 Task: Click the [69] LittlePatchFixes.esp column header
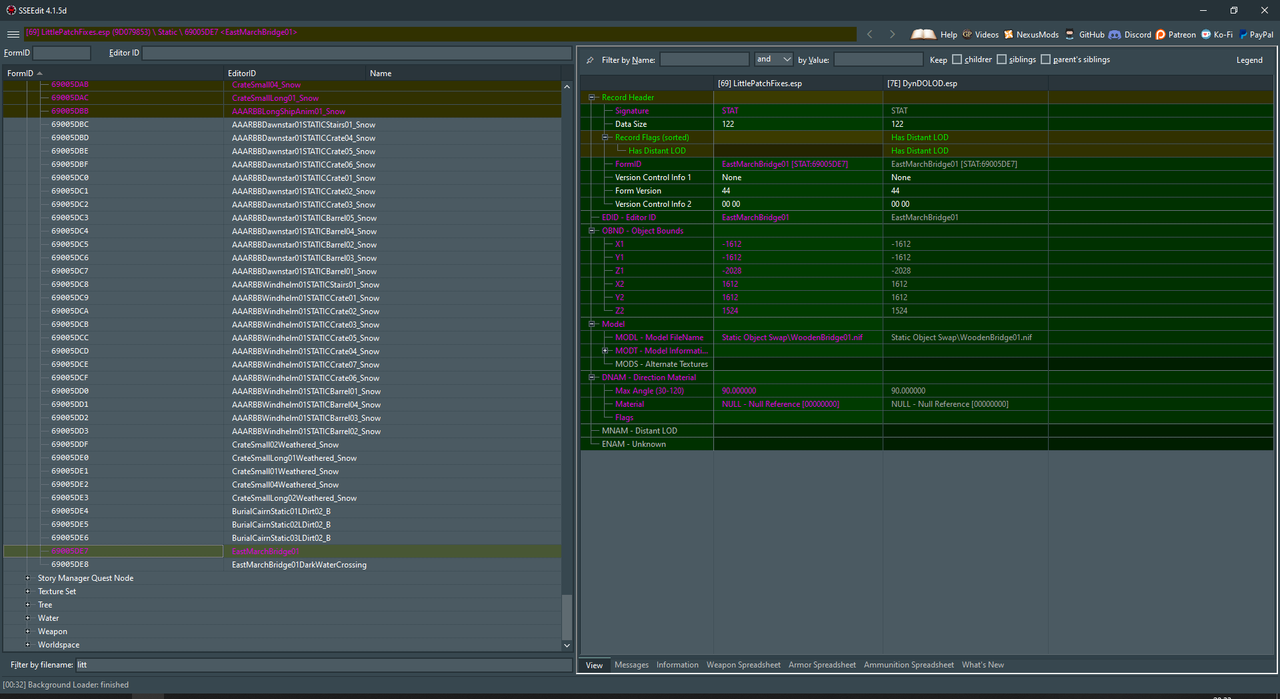(798, 83)
